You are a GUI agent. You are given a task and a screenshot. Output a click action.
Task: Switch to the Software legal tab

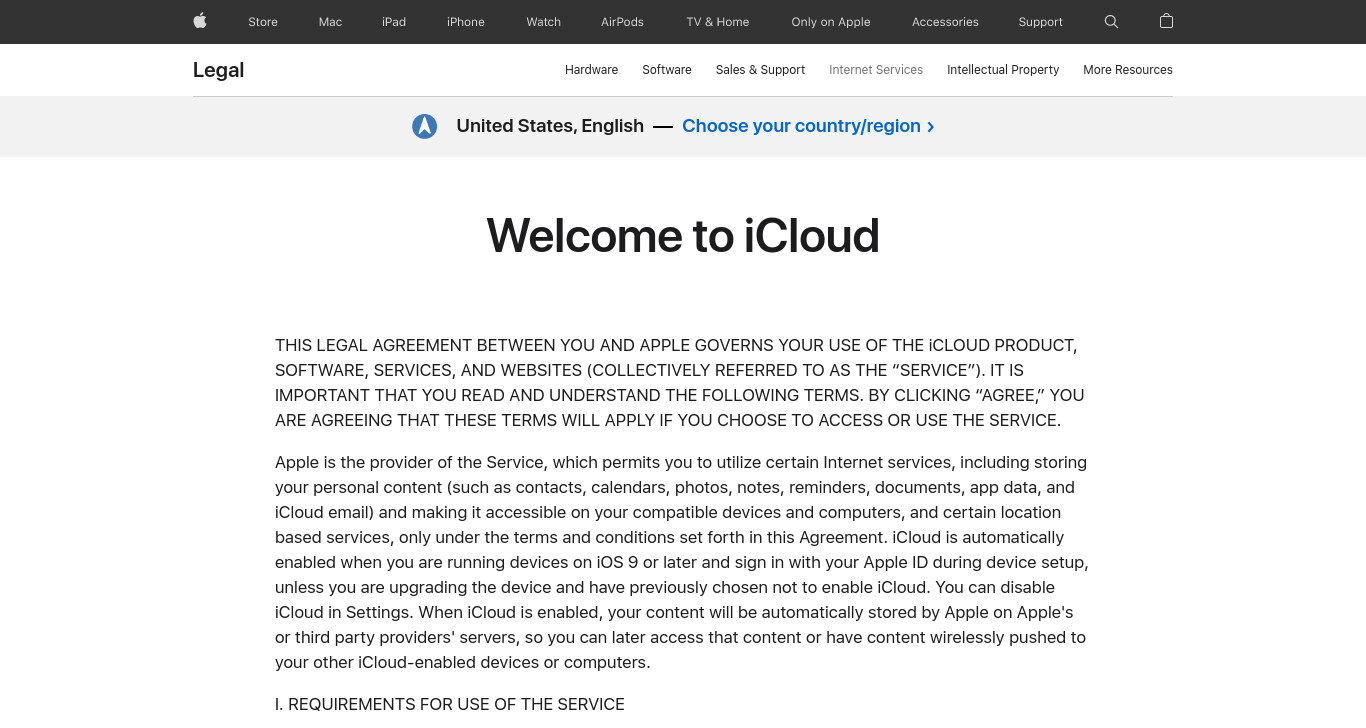point(667,70)
